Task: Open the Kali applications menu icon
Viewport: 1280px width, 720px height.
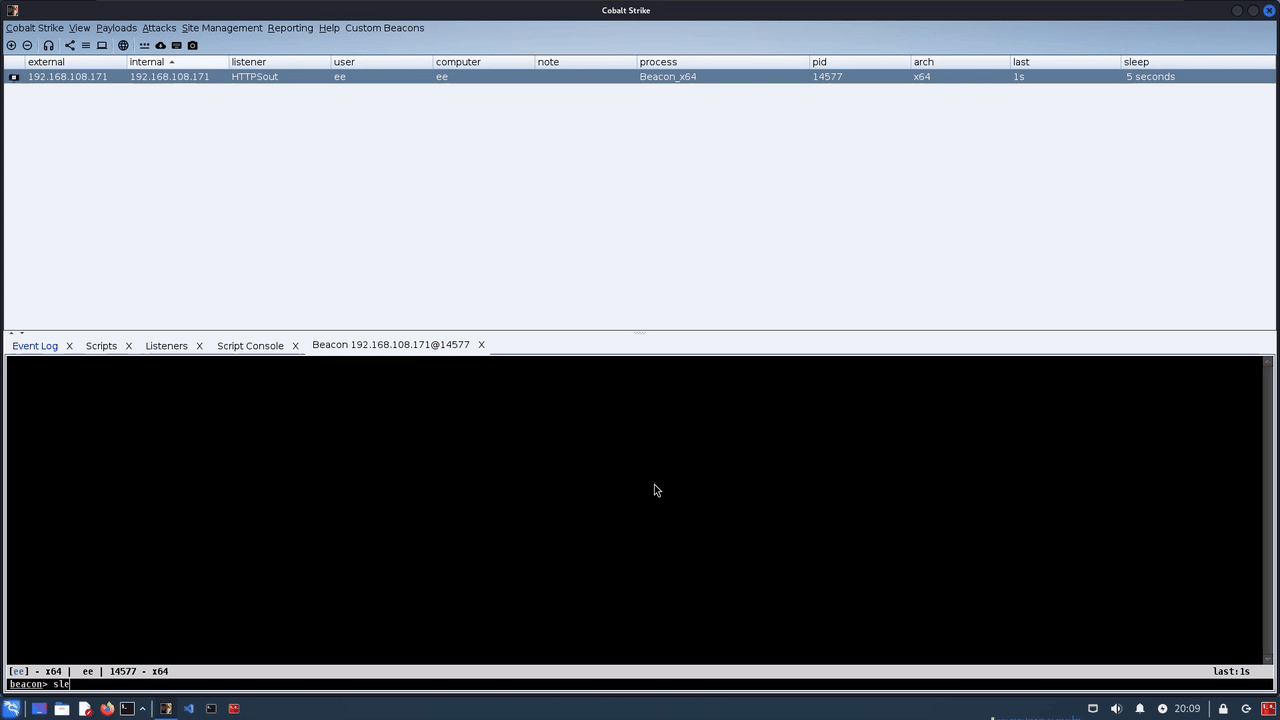Action: pos(11,709)
